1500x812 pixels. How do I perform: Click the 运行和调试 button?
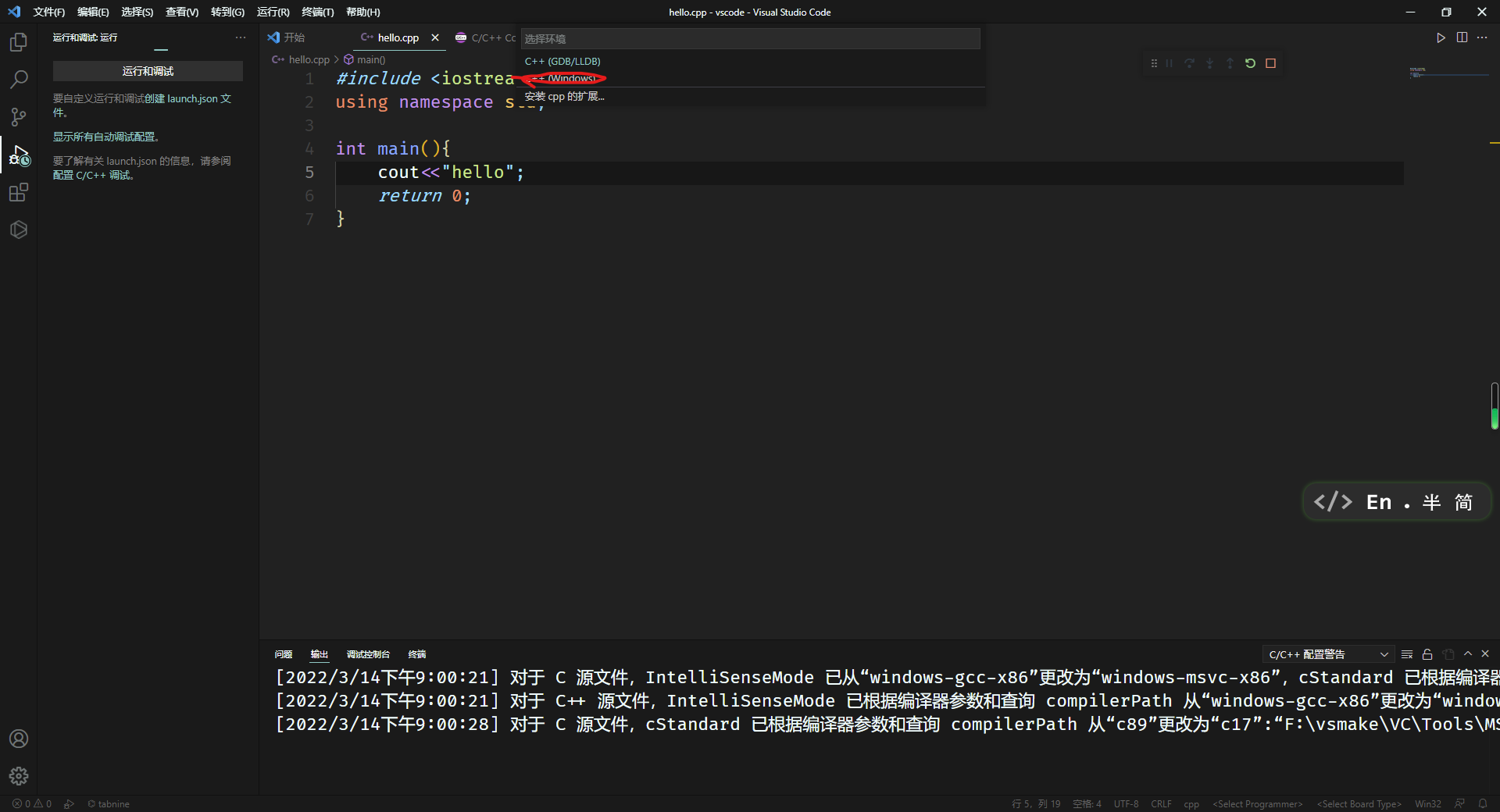point(148,71)
